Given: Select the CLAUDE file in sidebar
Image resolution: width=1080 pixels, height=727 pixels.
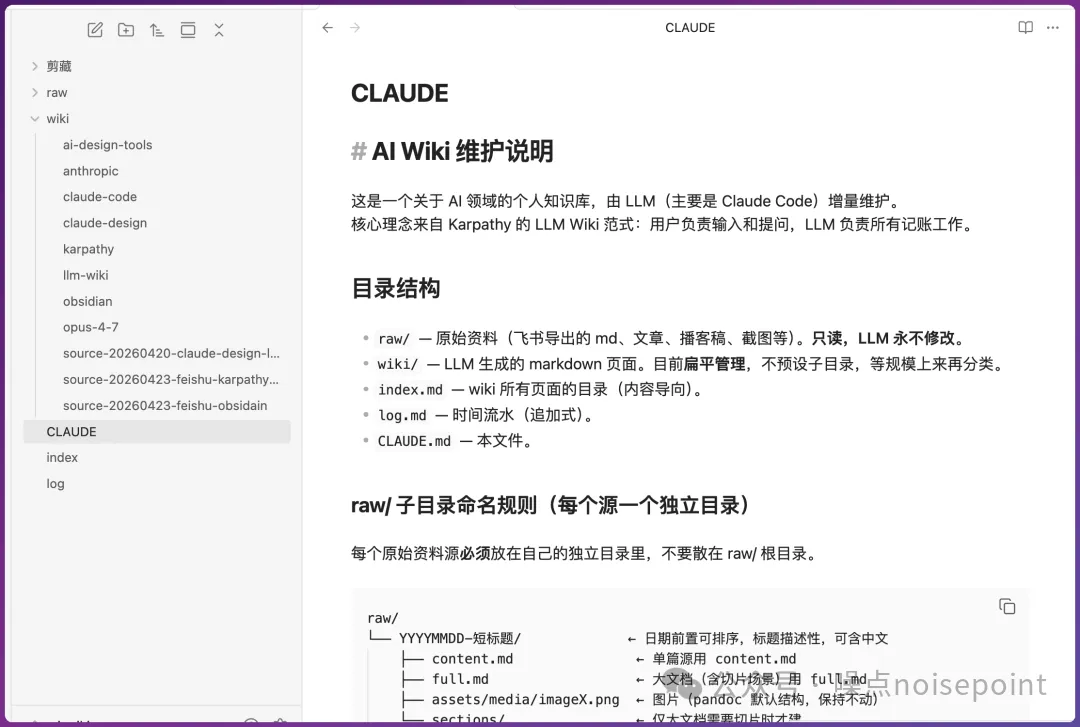Looking at the screenshot, I should point(157,432).
